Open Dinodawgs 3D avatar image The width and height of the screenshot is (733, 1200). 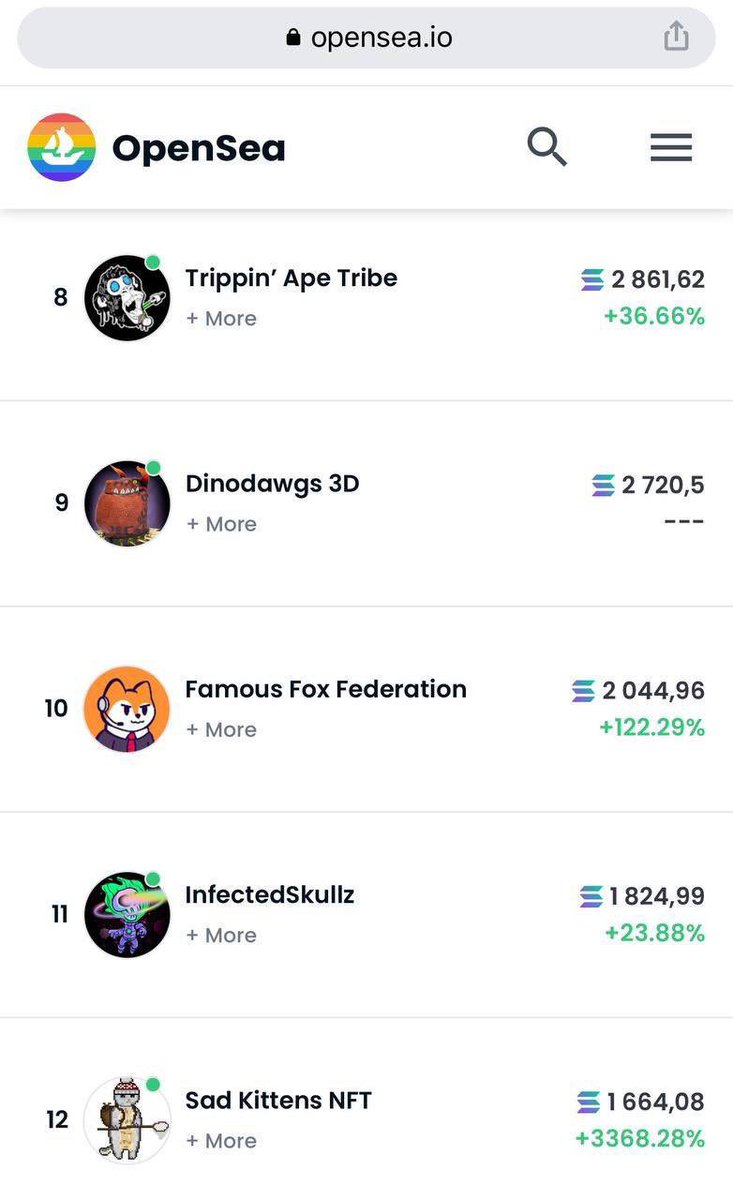[126, 503]
